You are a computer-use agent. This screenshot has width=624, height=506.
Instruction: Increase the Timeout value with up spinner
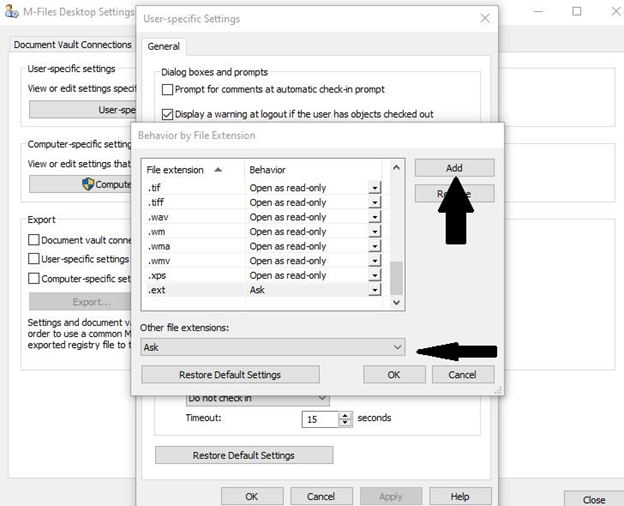345,415
